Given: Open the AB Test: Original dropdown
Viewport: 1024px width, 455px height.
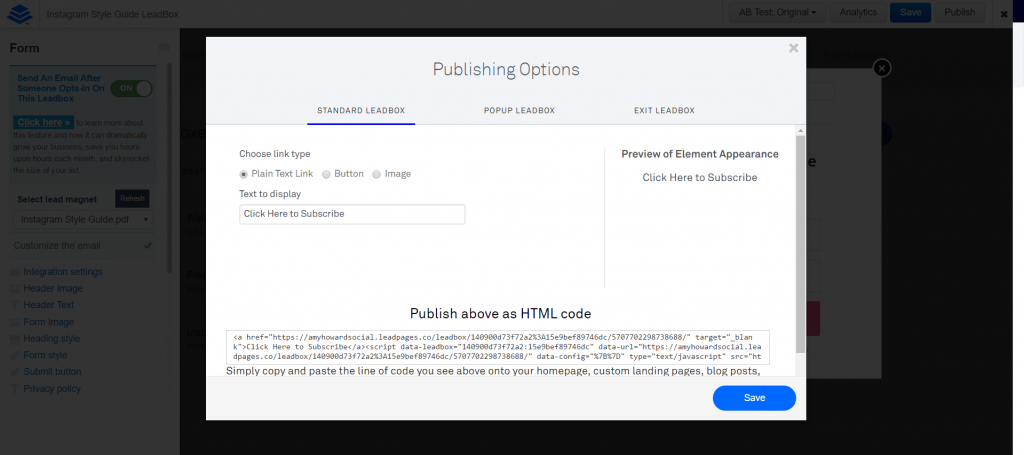Looking at the screenshot, I should pos(778,12).
